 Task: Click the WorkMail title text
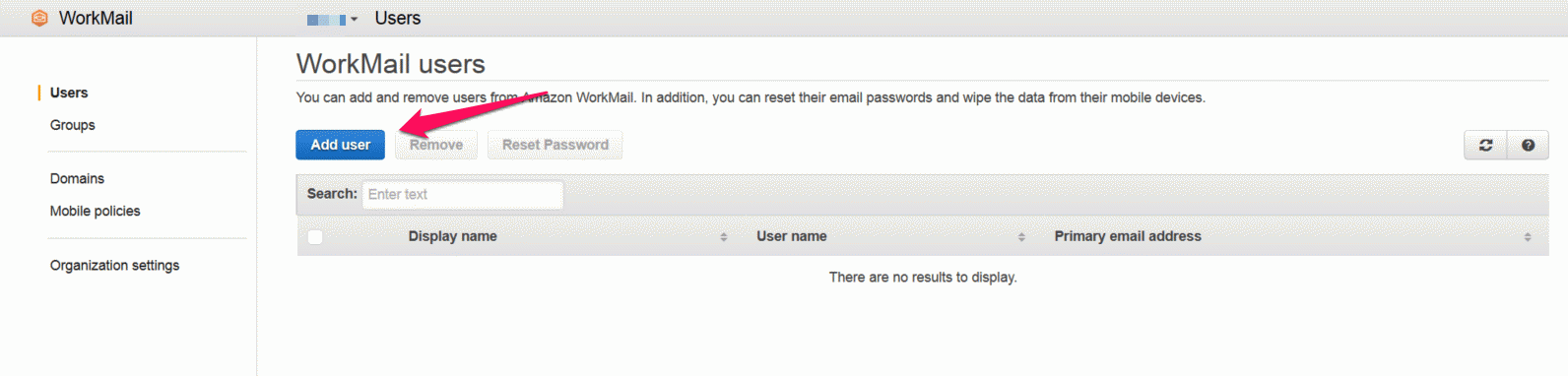point(96,18)
